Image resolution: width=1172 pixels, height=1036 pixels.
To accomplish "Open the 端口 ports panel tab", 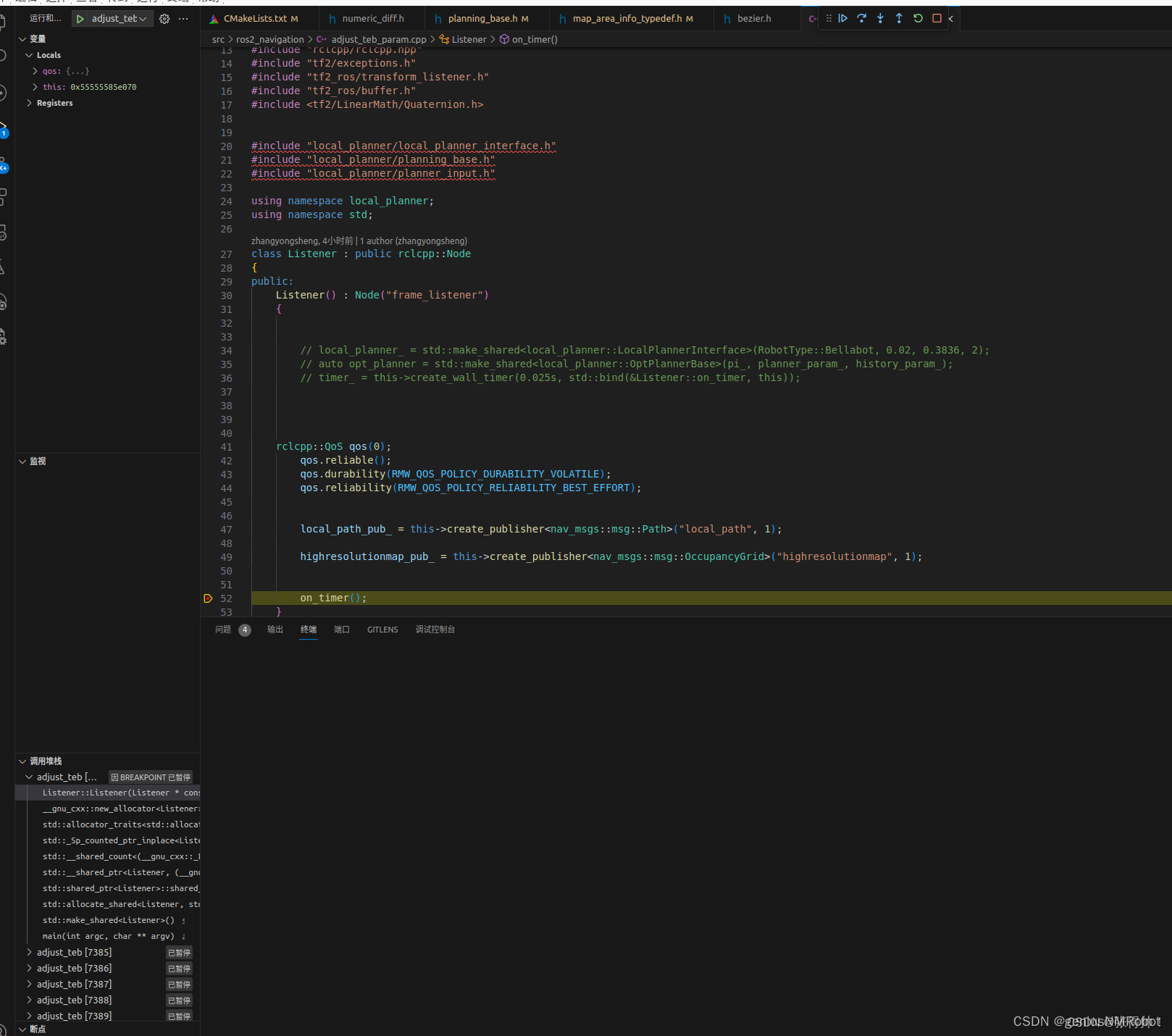I will (x=342, y=630).
